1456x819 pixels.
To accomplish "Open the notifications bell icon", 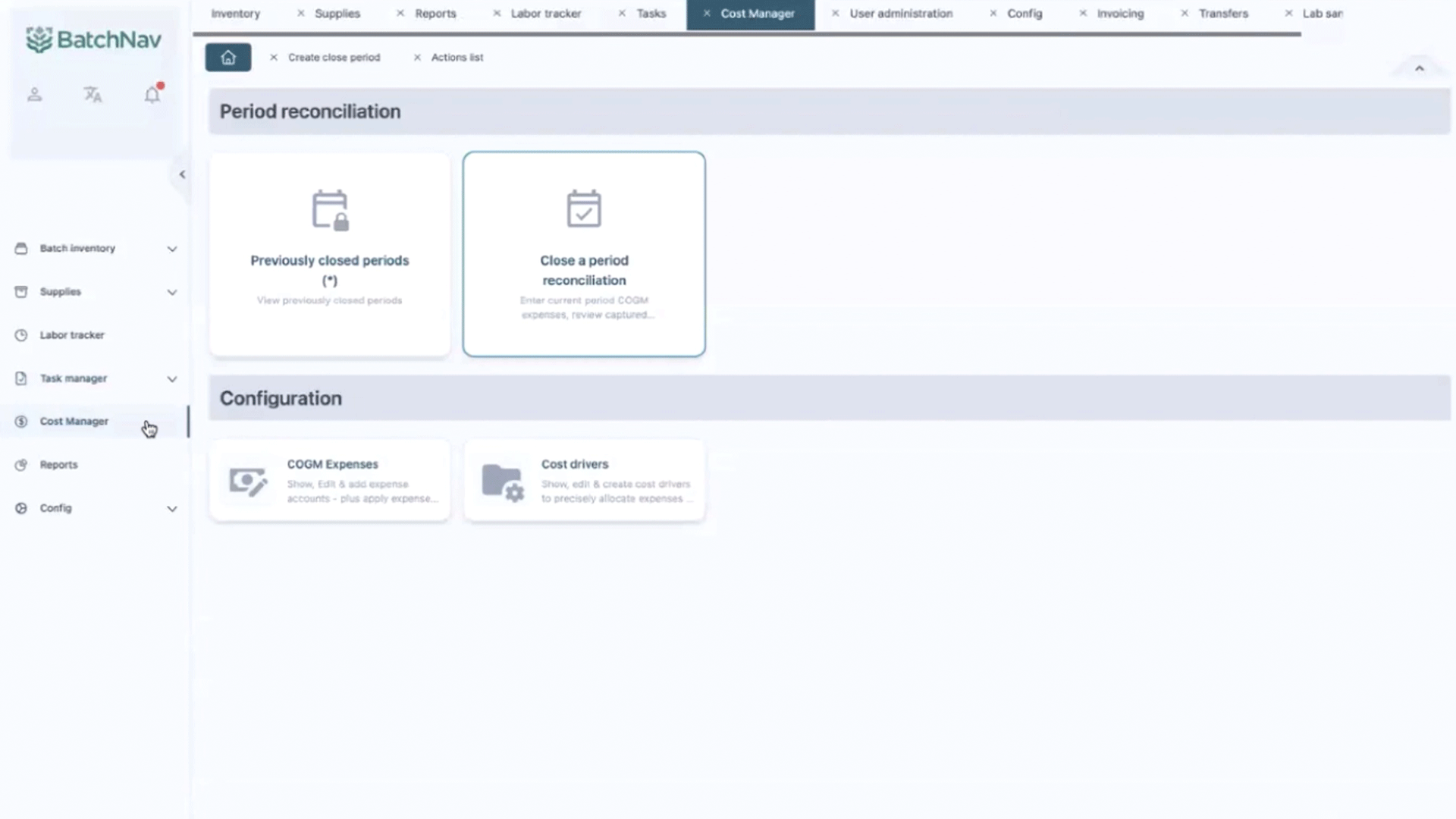I will click(152, 95).
